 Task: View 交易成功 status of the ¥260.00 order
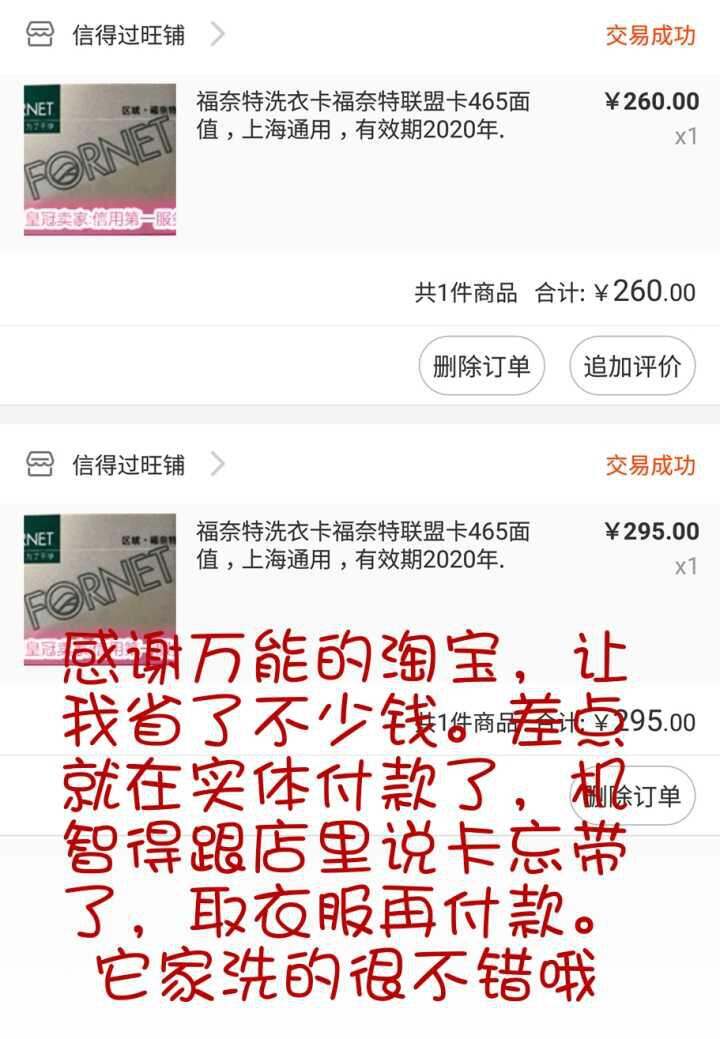tap(650, 35)
